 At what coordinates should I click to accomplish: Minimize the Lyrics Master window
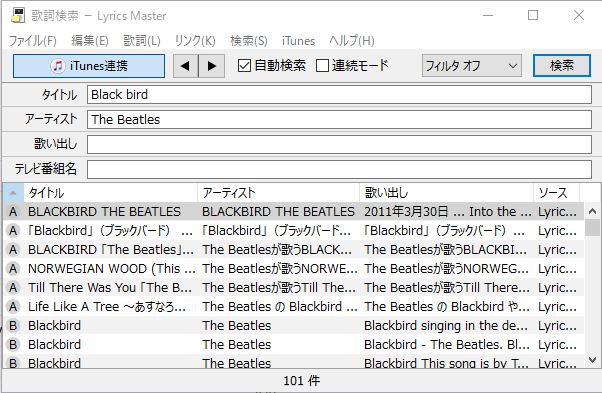click(x=488, y=15)
